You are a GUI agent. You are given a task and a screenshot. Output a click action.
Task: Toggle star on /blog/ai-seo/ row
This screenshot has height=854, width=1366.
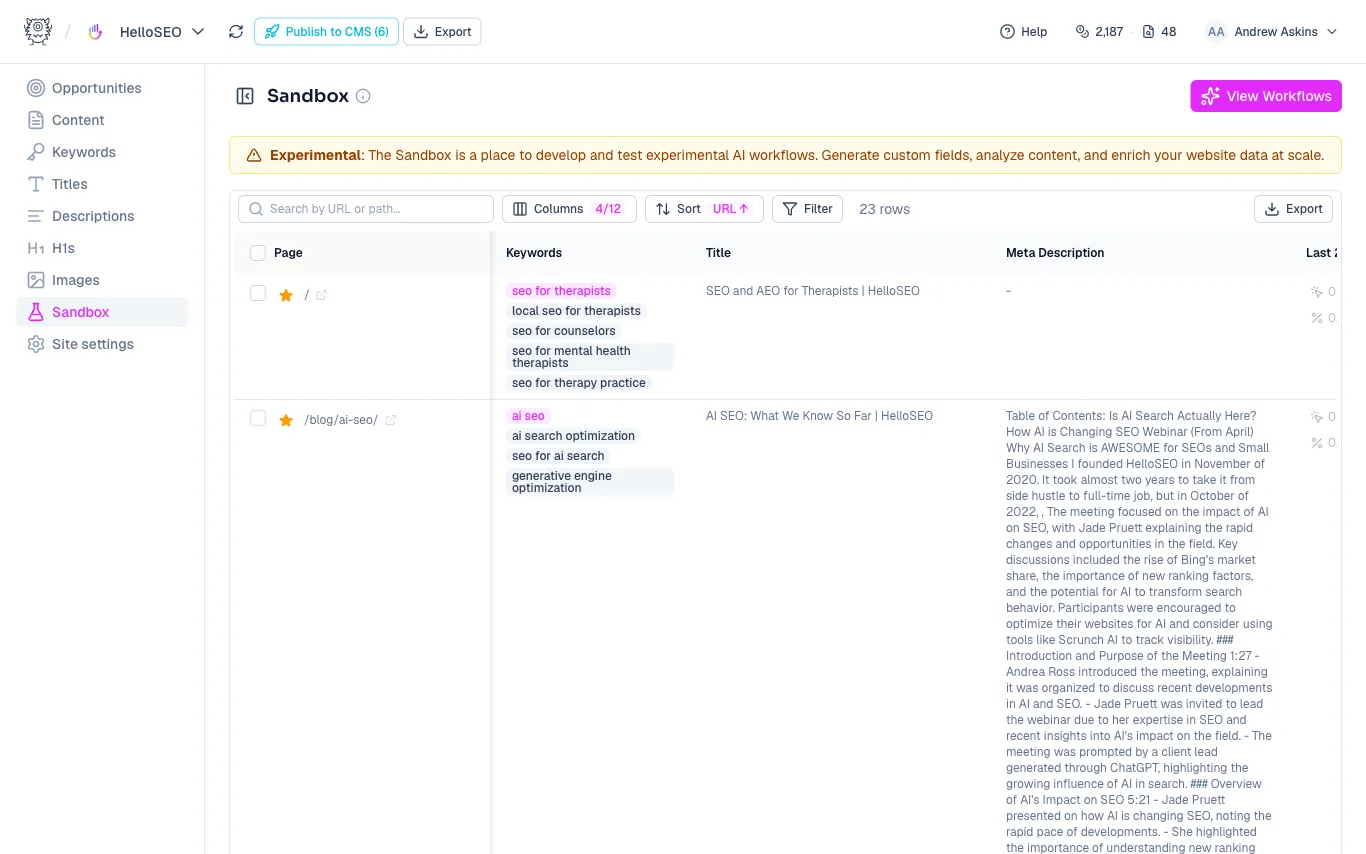tap(286, 420)
